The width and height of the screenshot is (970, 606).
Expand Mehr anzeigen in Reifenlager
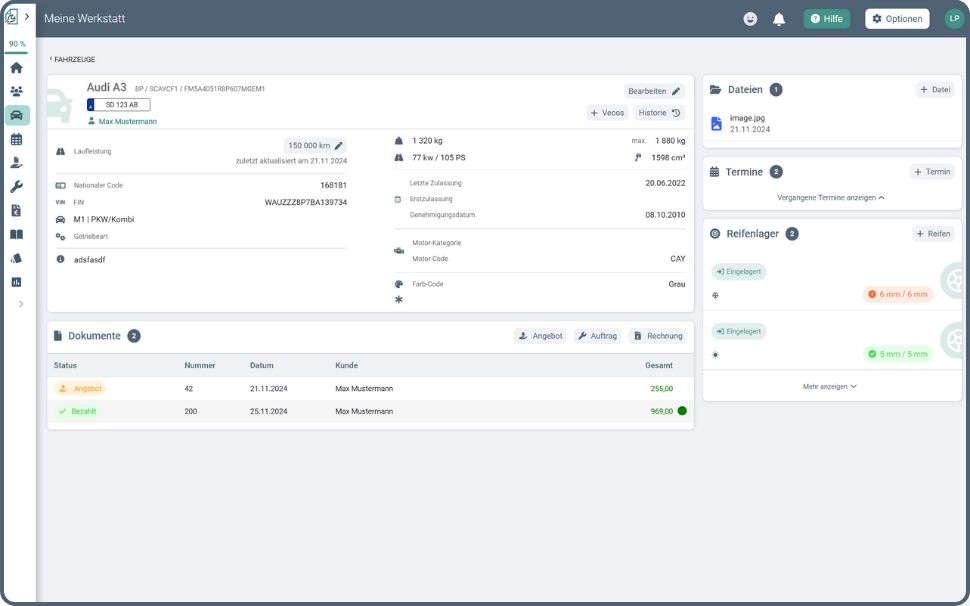(x=831, y=386)
